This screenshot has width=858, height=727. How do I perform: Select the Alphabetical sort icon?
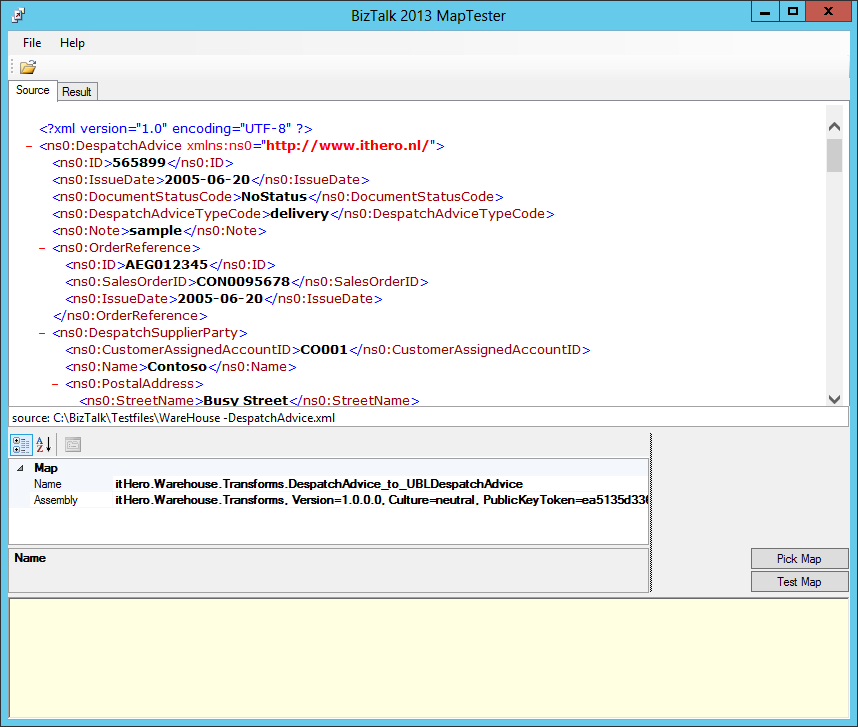tap(44, 445)
